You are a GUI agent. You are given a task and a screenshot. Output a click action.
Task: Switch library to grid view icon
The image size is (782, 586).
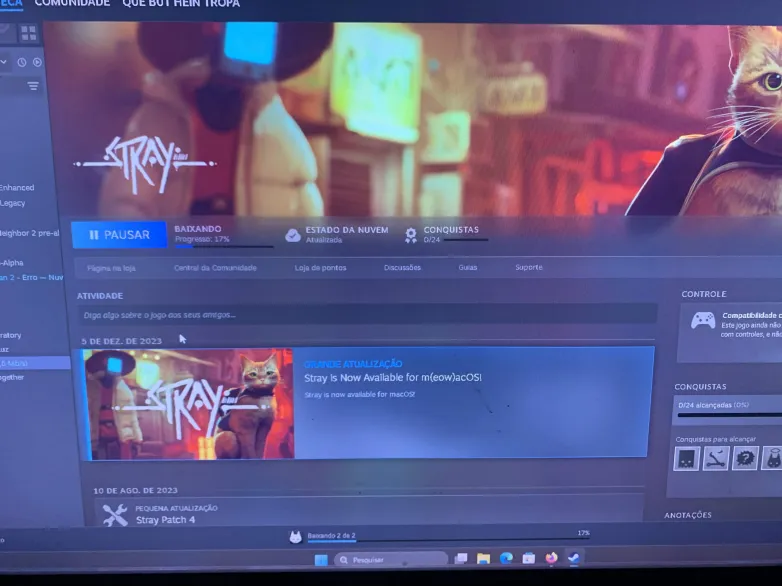pyautogui.click(x=28, y=33)
